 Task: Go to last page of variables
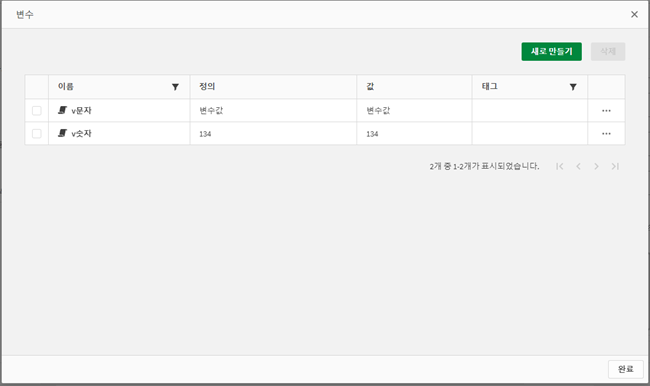(x=615, y=166)
